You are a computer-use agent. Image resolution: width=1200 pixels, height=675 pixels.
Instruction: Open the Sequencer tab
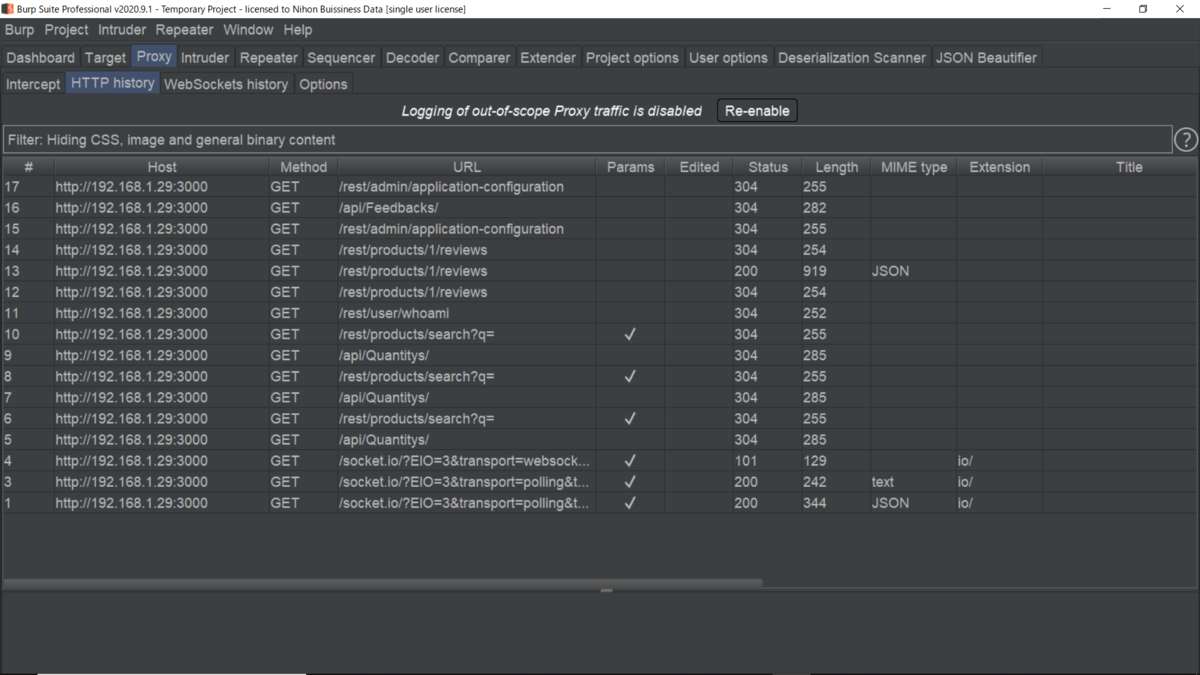click(x=341, y=57)
